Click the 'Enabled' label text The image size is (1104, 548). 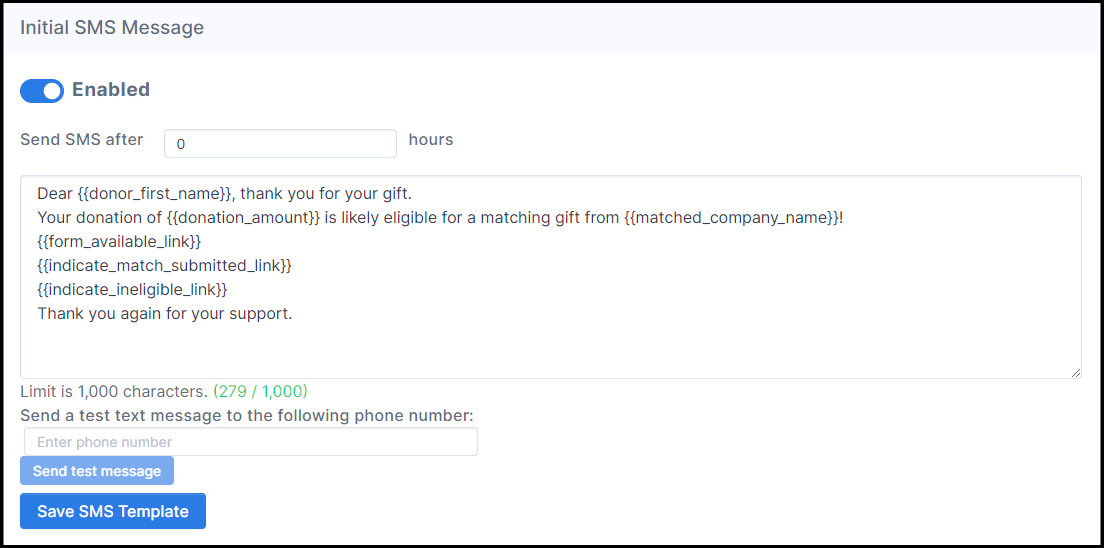tap(111, 90)
